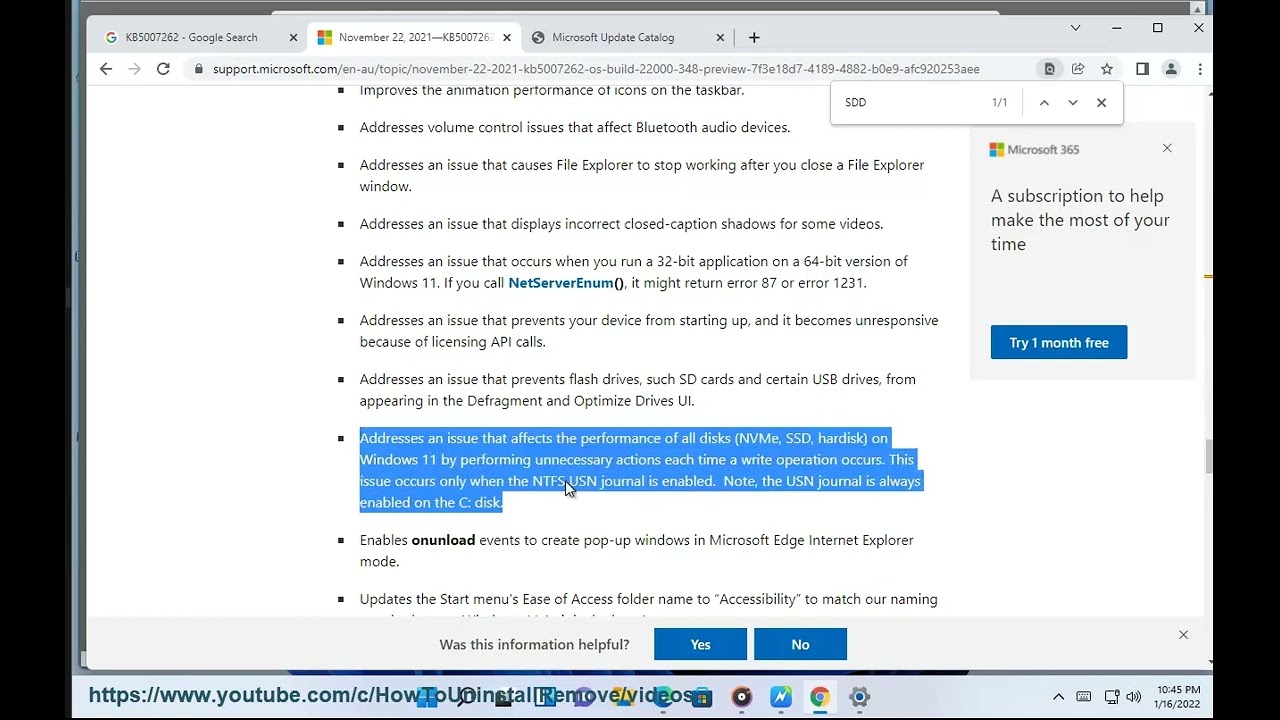Click the address bar URL

click(596, 69)
